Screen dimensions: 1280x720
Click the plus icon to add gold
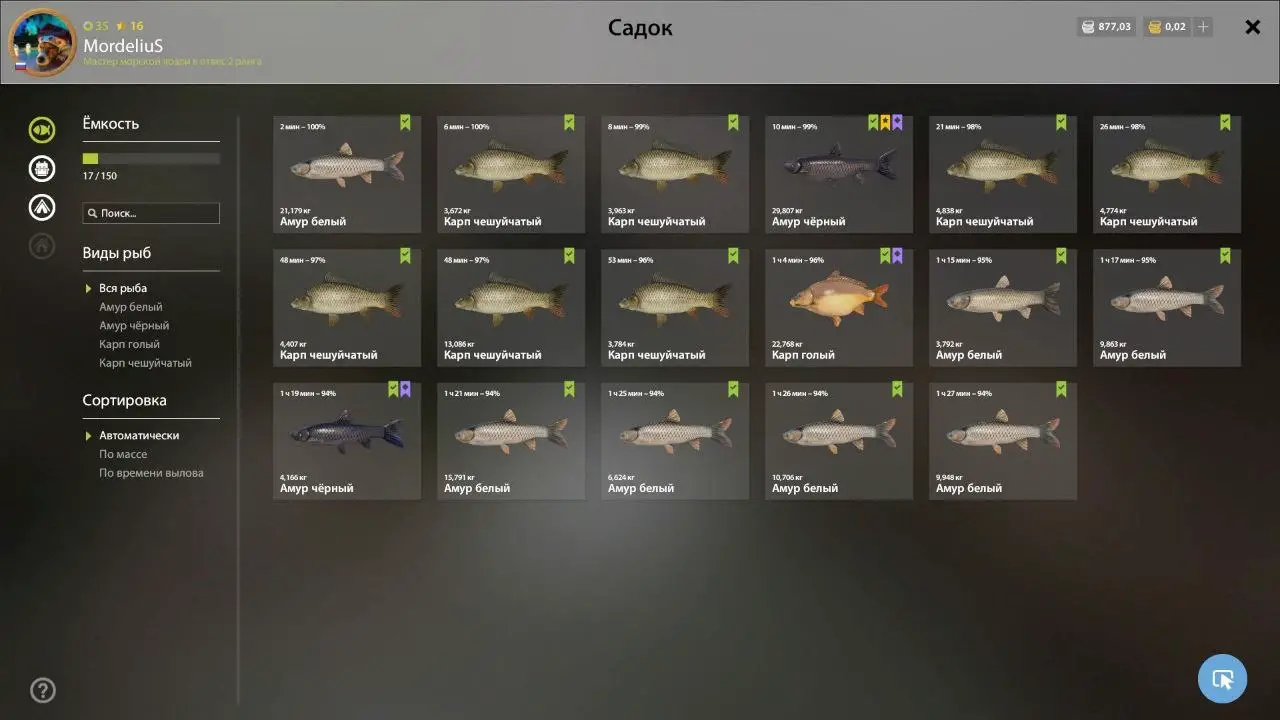pos(1203,27)
